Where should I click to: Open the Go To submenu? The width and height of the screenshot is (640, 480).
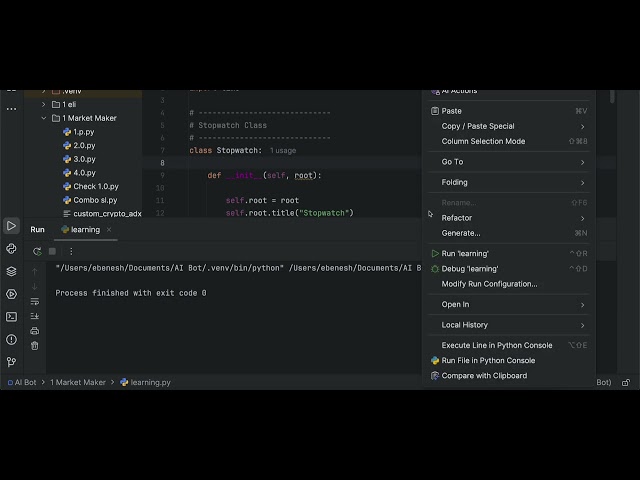tap(509, 162)
